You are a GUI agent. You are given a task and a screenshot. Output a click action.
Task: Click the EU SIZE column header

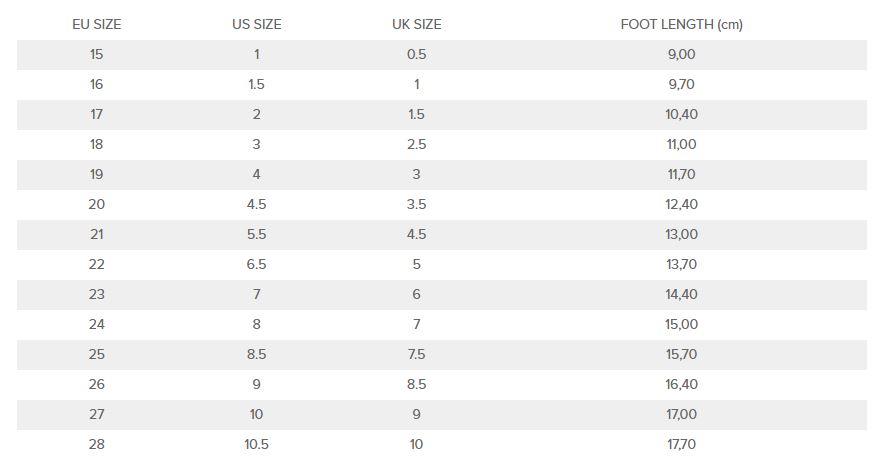tap(97, 24)
